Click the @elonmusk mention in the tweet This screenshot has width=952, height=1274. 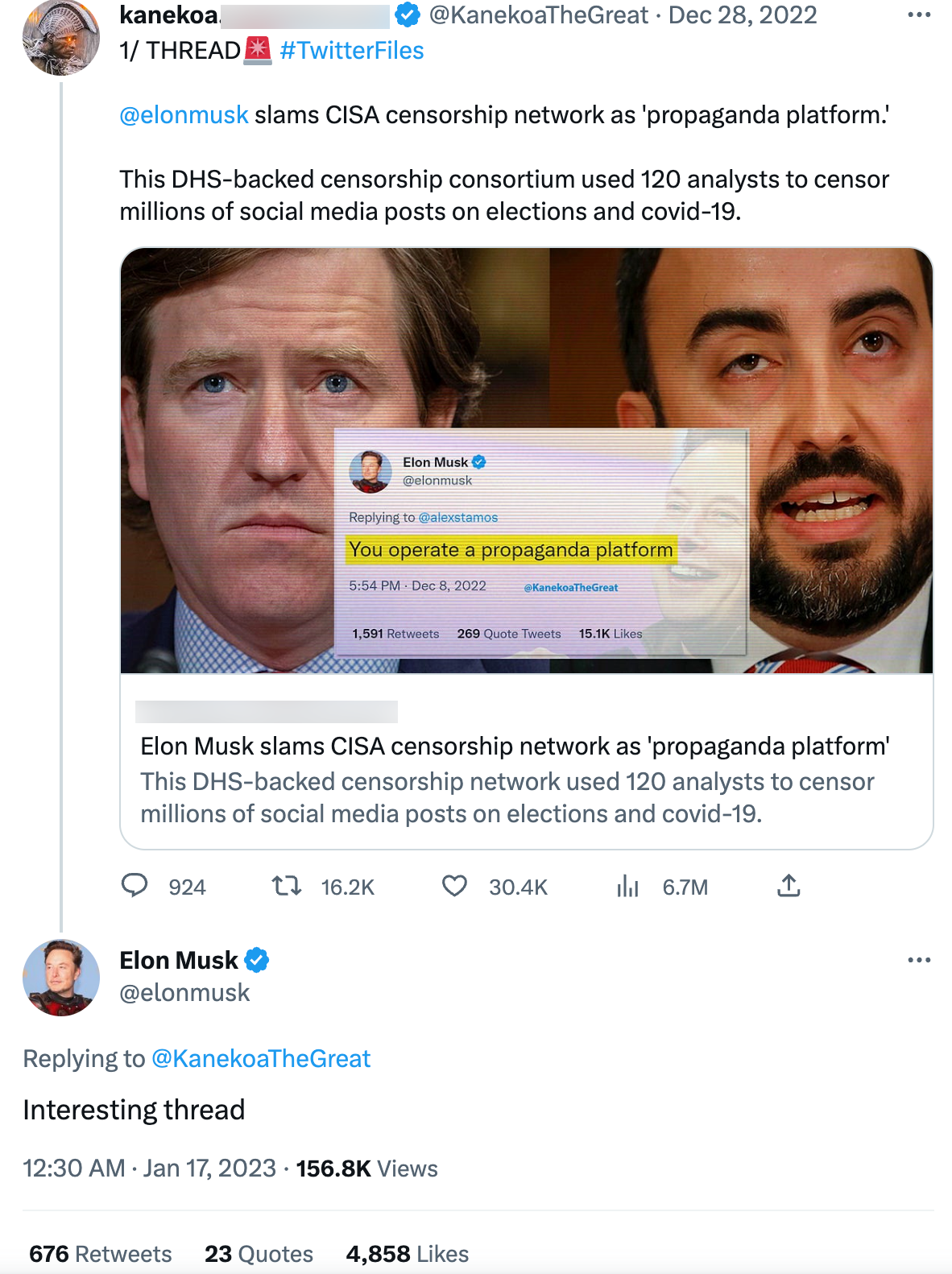coord(184,115)
